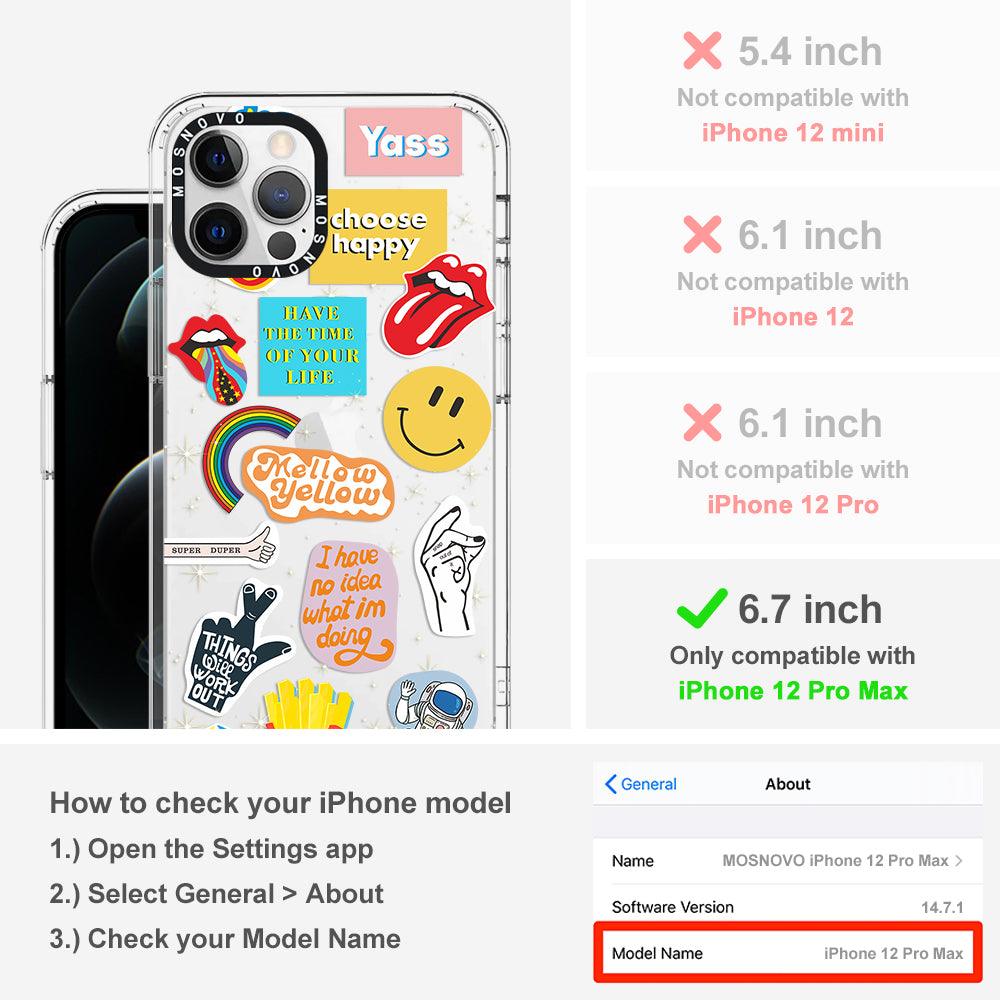This screenshot has height=1000, width=1000.
Task: Click the pink Yass sticker
Action: click(403, 142)
